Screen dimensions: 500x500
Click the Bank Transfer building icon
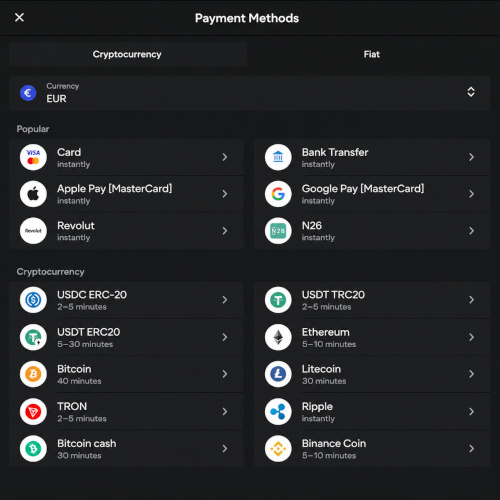278,157
